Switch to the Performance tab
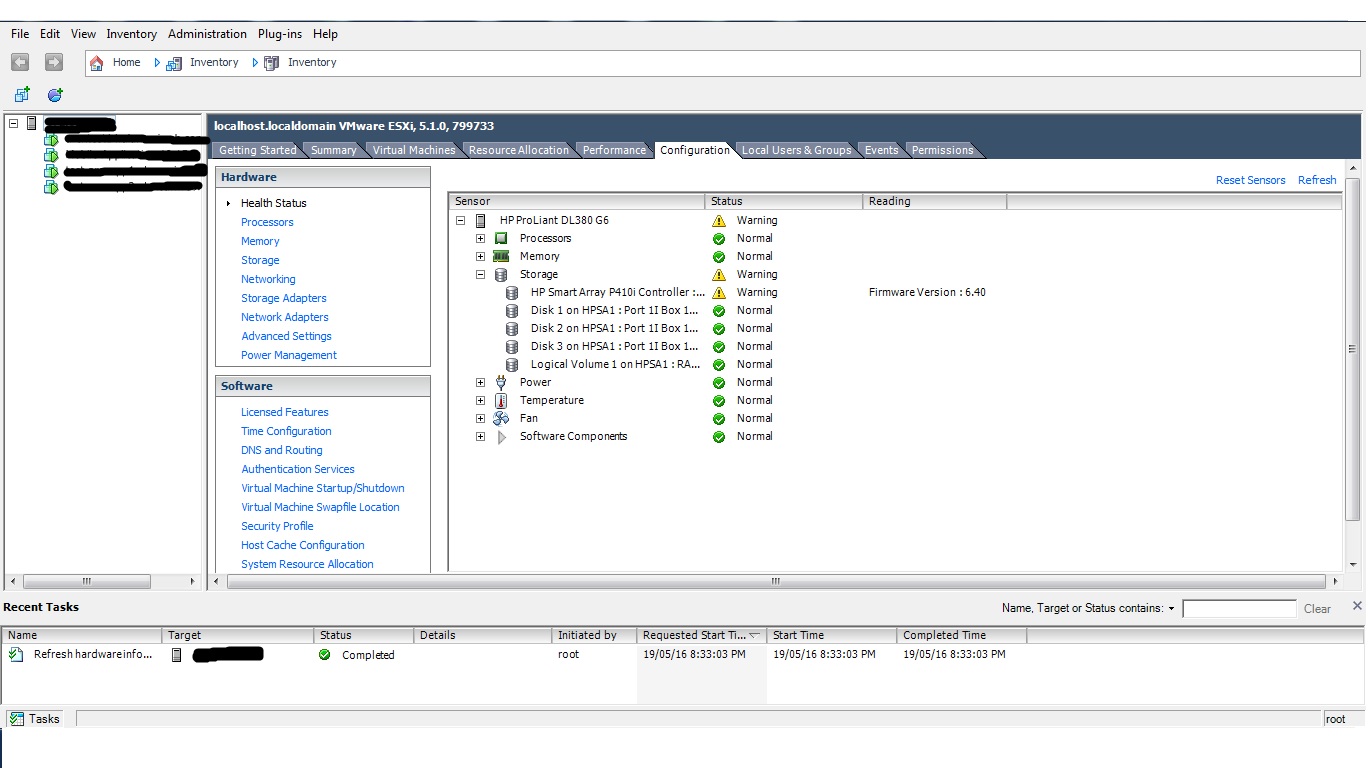Screen dimensions: 1368x770 click(613, 150)
